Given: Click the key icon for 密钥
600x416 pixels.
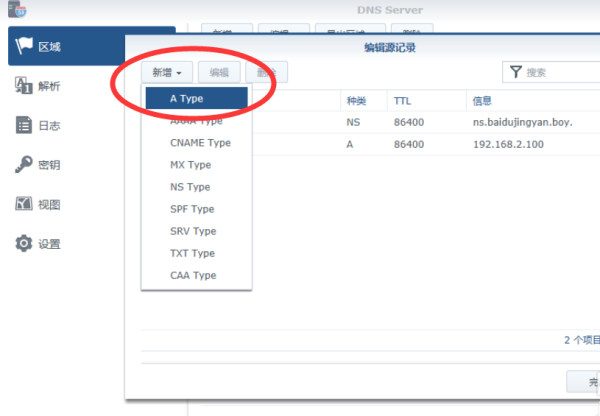Looking at the screenshot, I should click(x=24, y=165).
